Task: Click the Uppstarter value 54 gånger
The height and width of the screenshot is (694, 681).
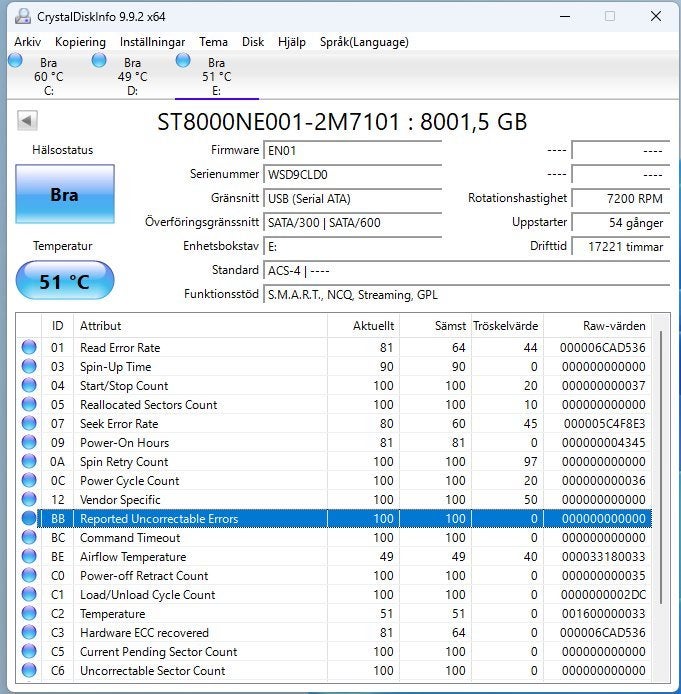Action: [620, 223]
